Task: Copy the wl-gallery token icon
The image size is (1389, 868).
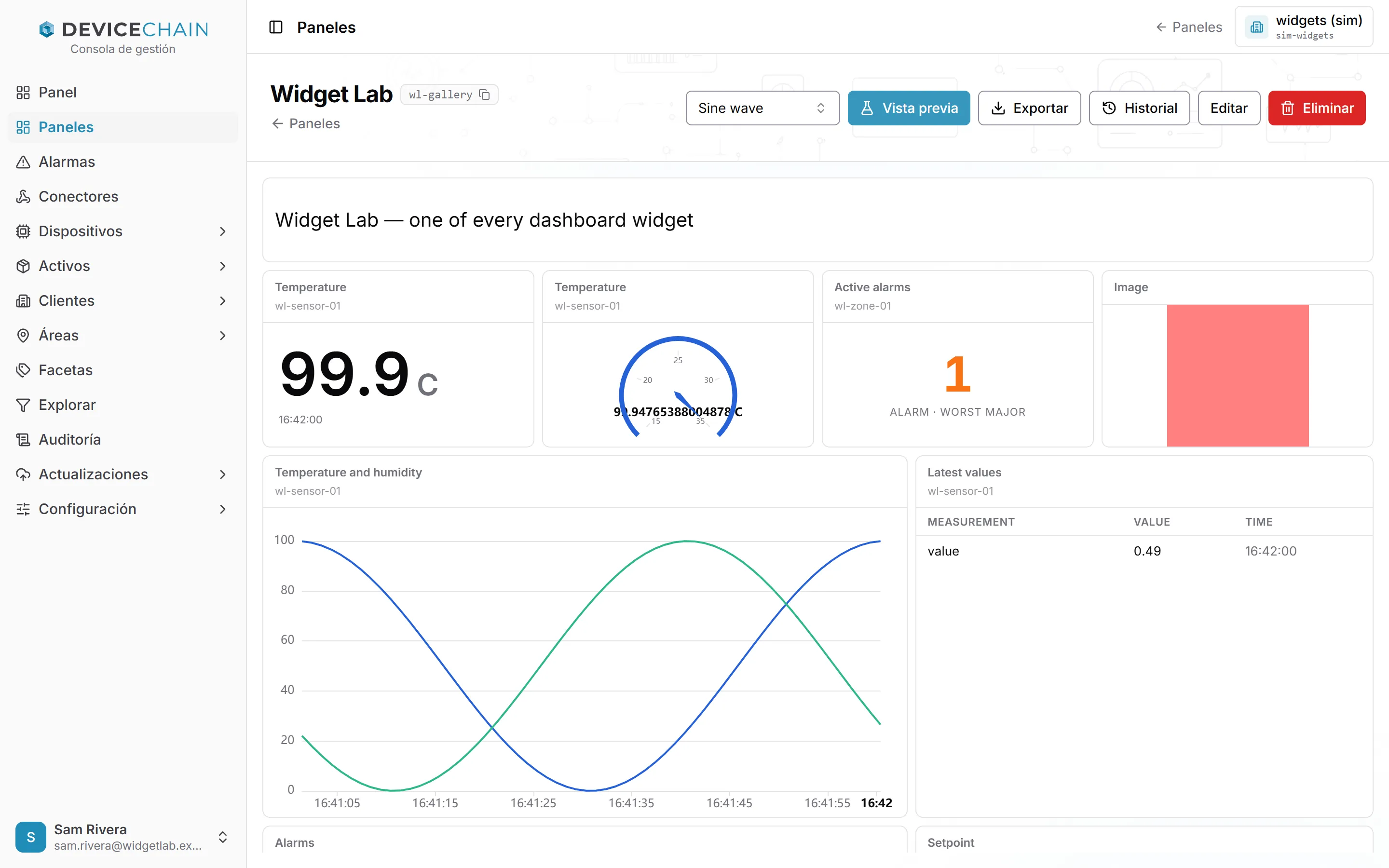Action: click(484, 95)
